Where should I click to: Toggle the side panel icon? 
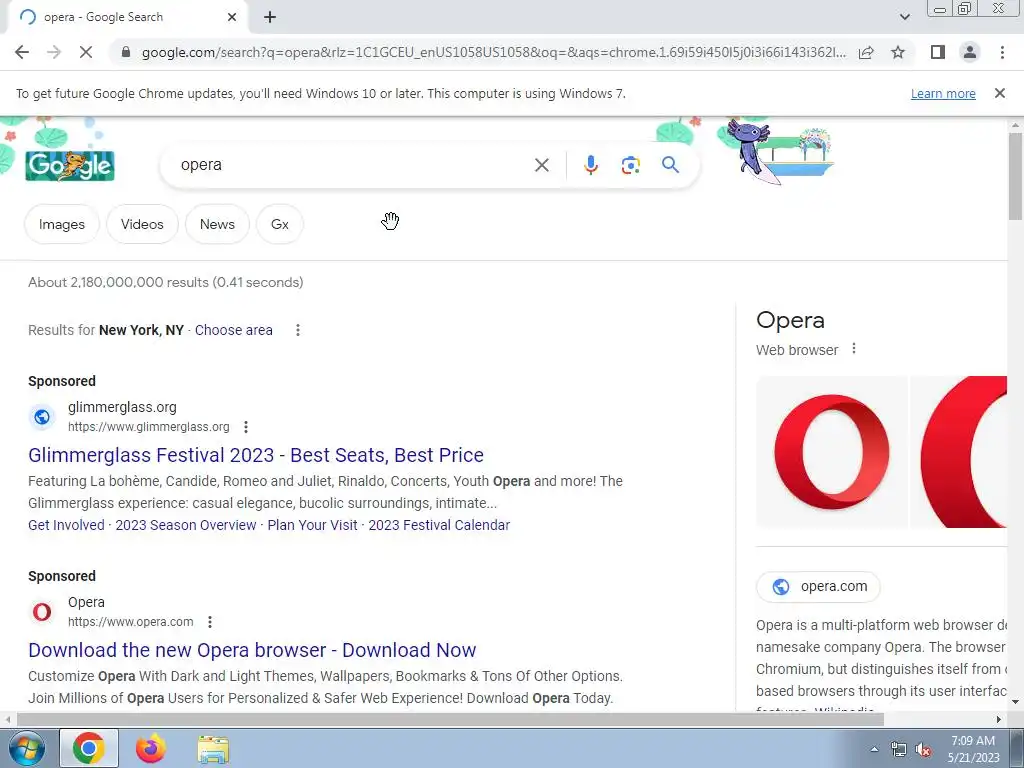[938, 52]
